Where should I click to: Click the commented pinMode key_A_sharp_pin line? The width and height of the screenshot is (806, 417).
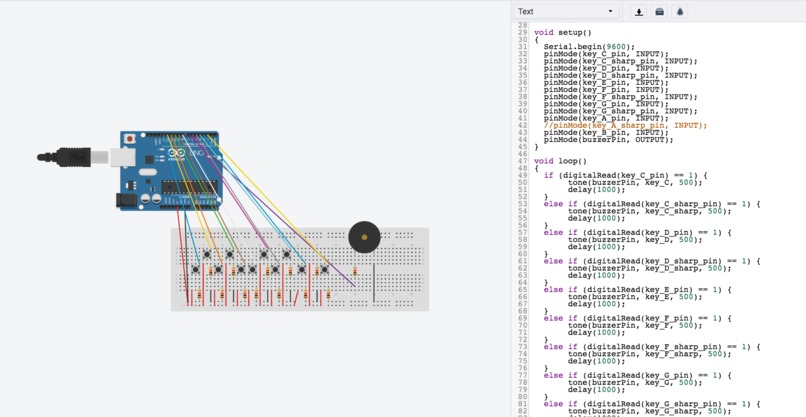626,125
